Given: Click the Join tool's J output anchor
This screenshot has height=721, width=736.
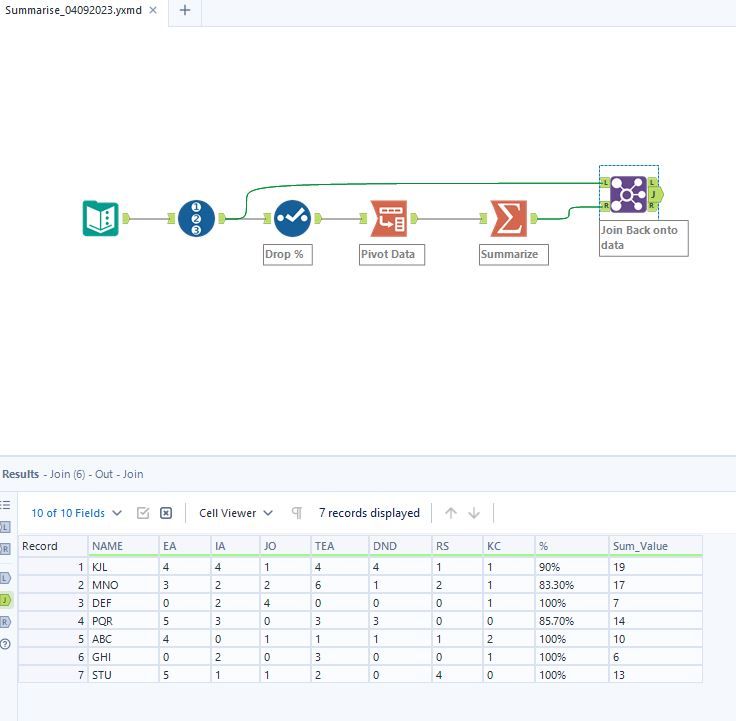Looking at the screenshot, I should tap(656, 194).
